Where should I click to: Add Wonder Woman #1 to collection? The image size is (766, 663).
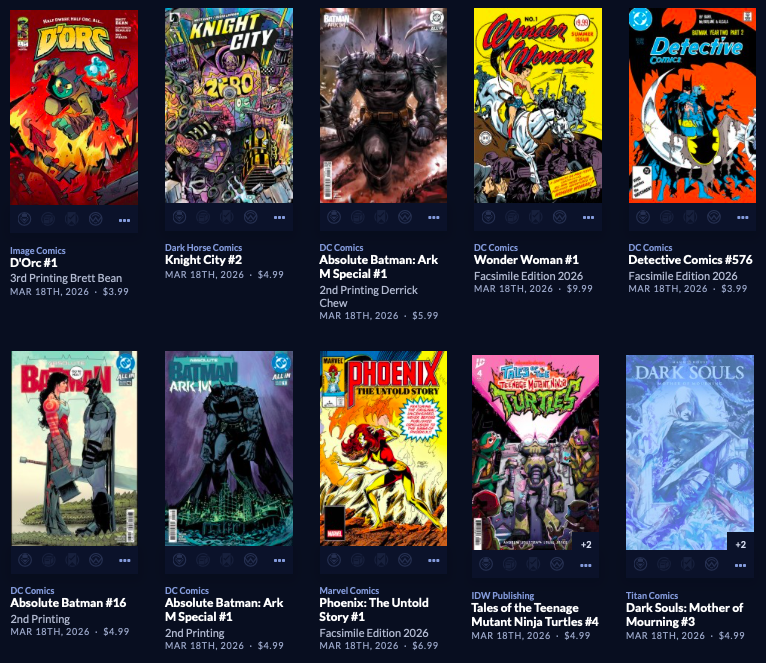511,216
